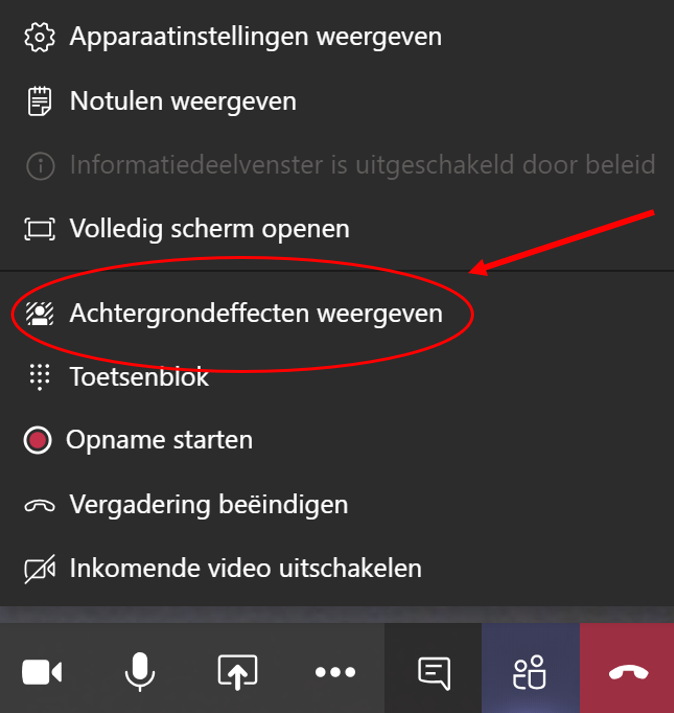Choose Vergadering beëindigen
Screen dimensions: 674x713
(x=337, y=505)
